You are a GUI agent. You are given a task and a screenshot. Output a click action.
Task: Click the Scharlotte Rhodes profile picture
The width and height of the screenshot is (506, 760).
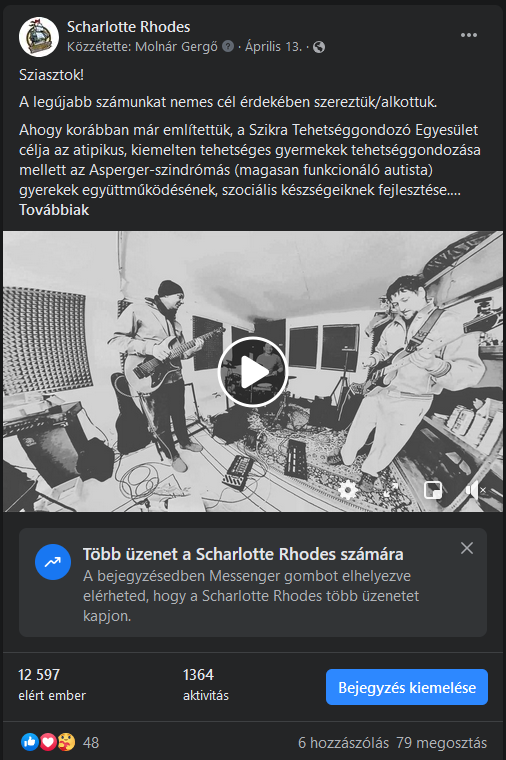tap(39, 37)
